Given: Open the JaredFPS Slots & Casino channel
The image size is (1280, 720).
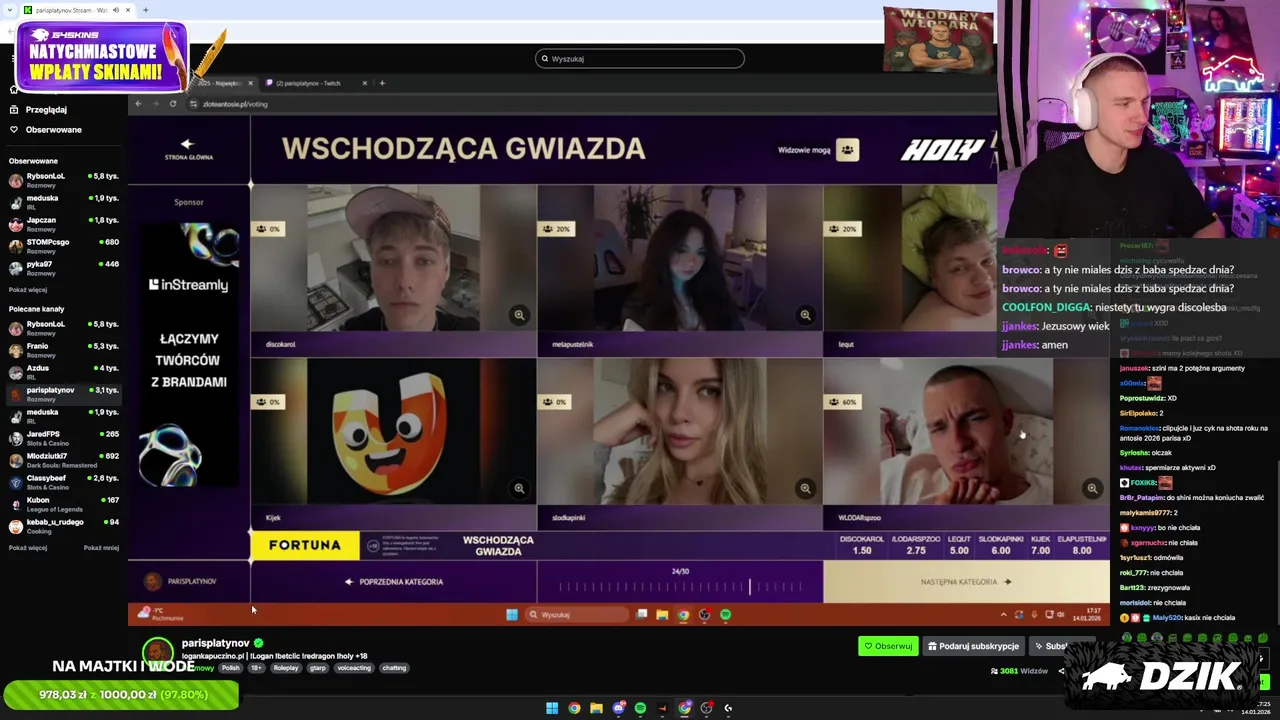Looking at the screenshot, I should [x=62, y=438].
